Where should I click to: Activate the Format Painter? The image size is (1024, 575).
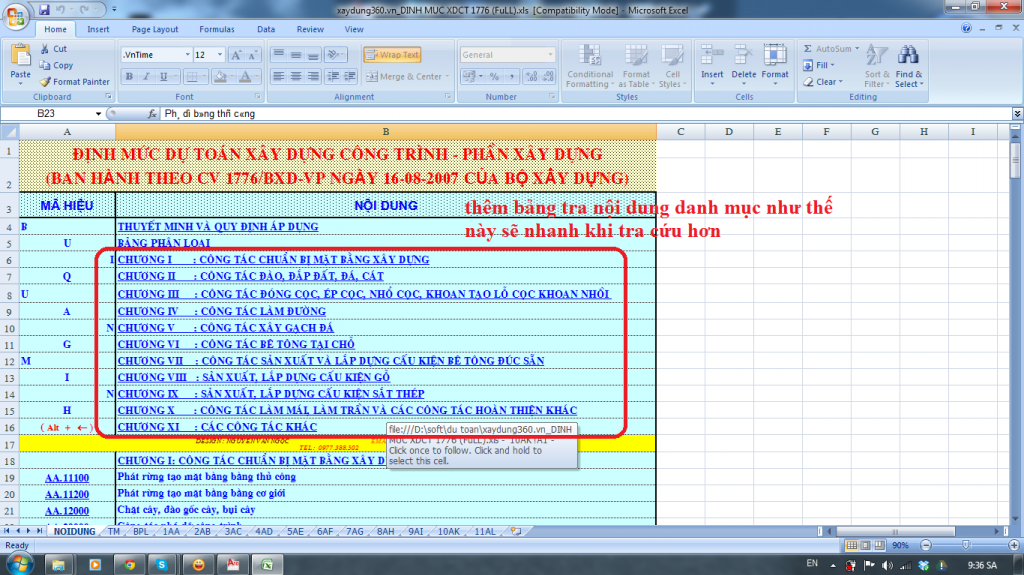(x=74, y=82)
